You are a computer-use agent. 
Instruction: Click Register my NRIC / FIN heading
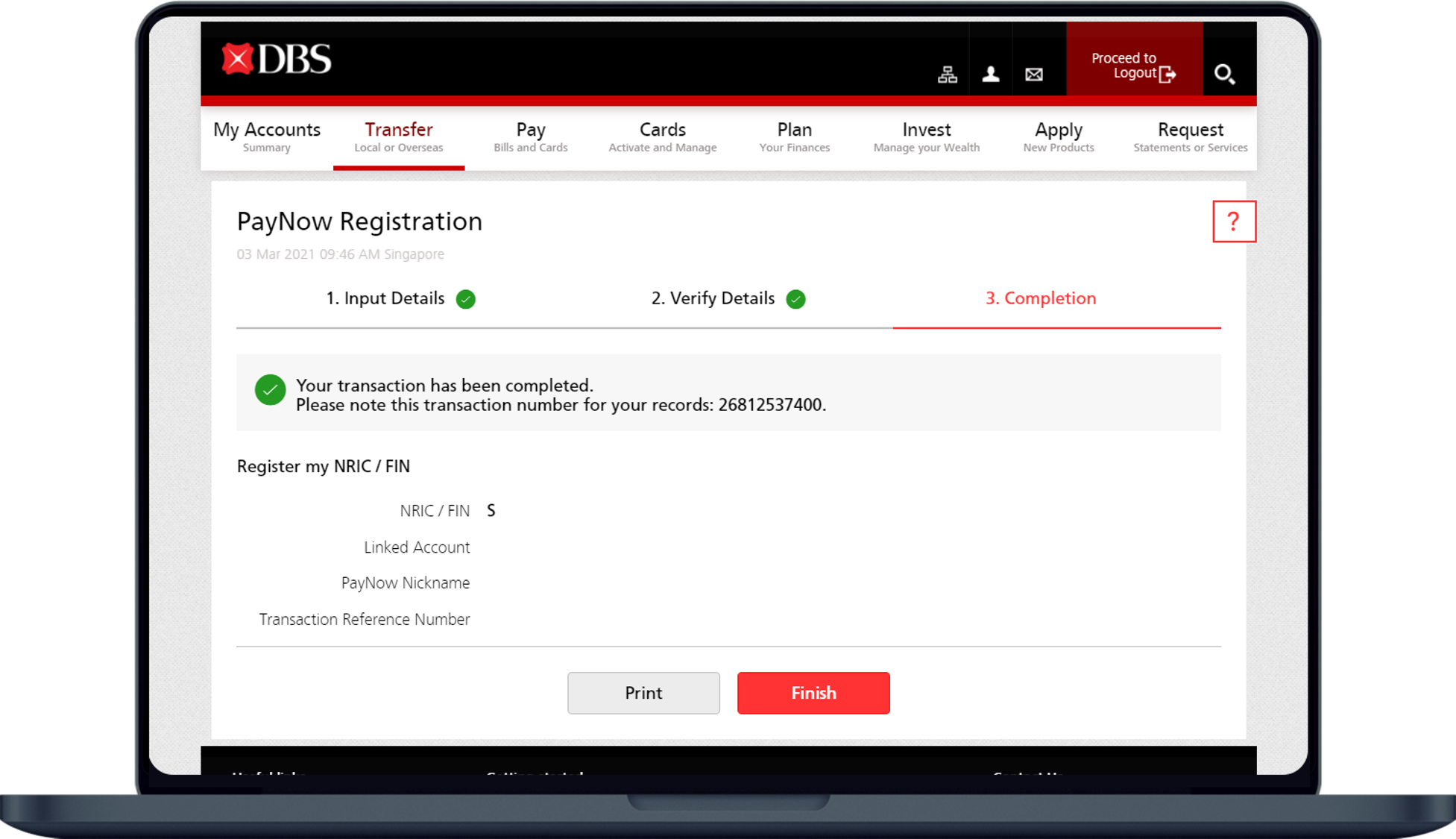[324, 466]
